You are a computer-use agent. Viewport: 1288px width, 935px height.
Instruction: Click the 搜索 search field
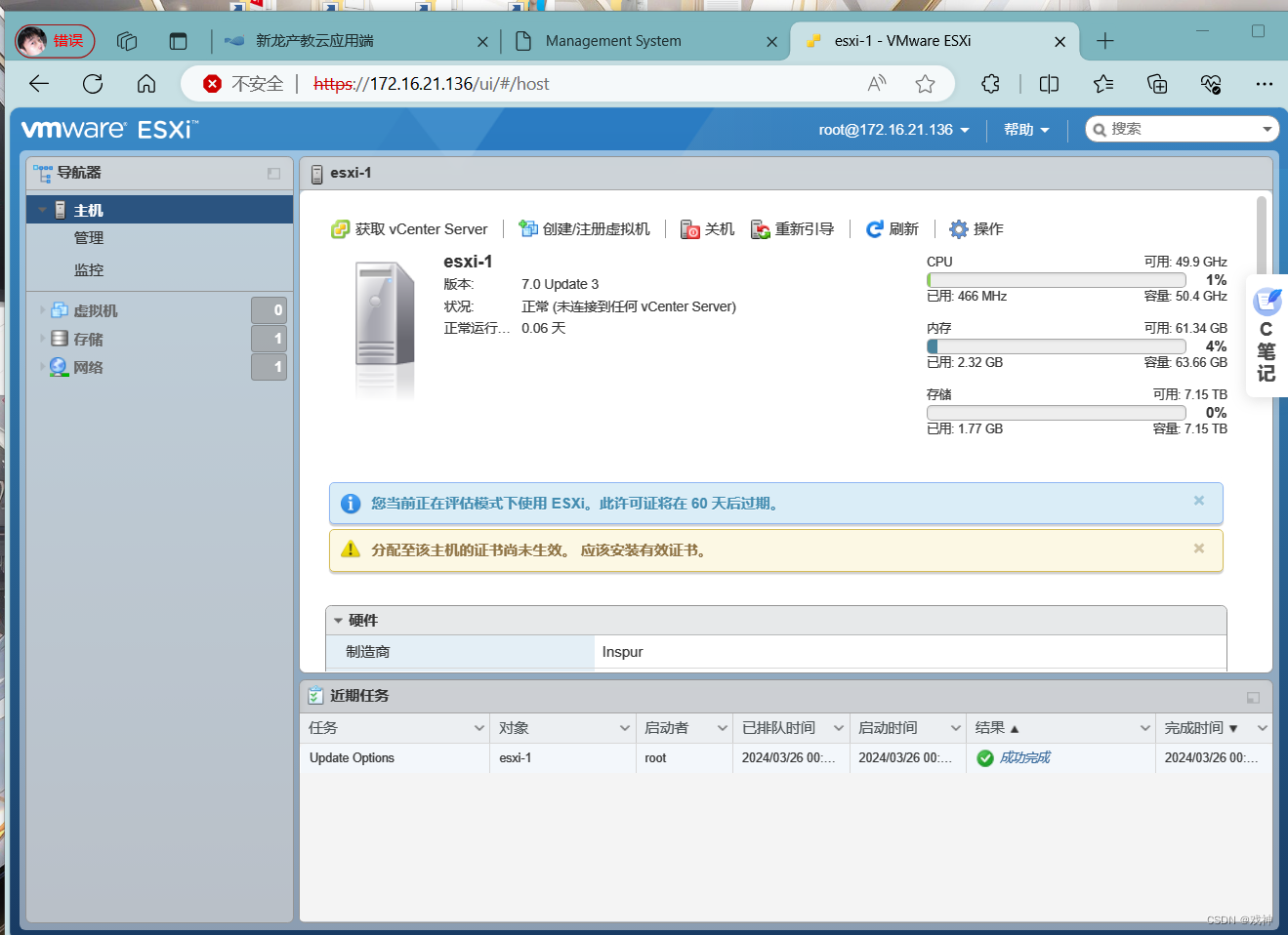1184,129
